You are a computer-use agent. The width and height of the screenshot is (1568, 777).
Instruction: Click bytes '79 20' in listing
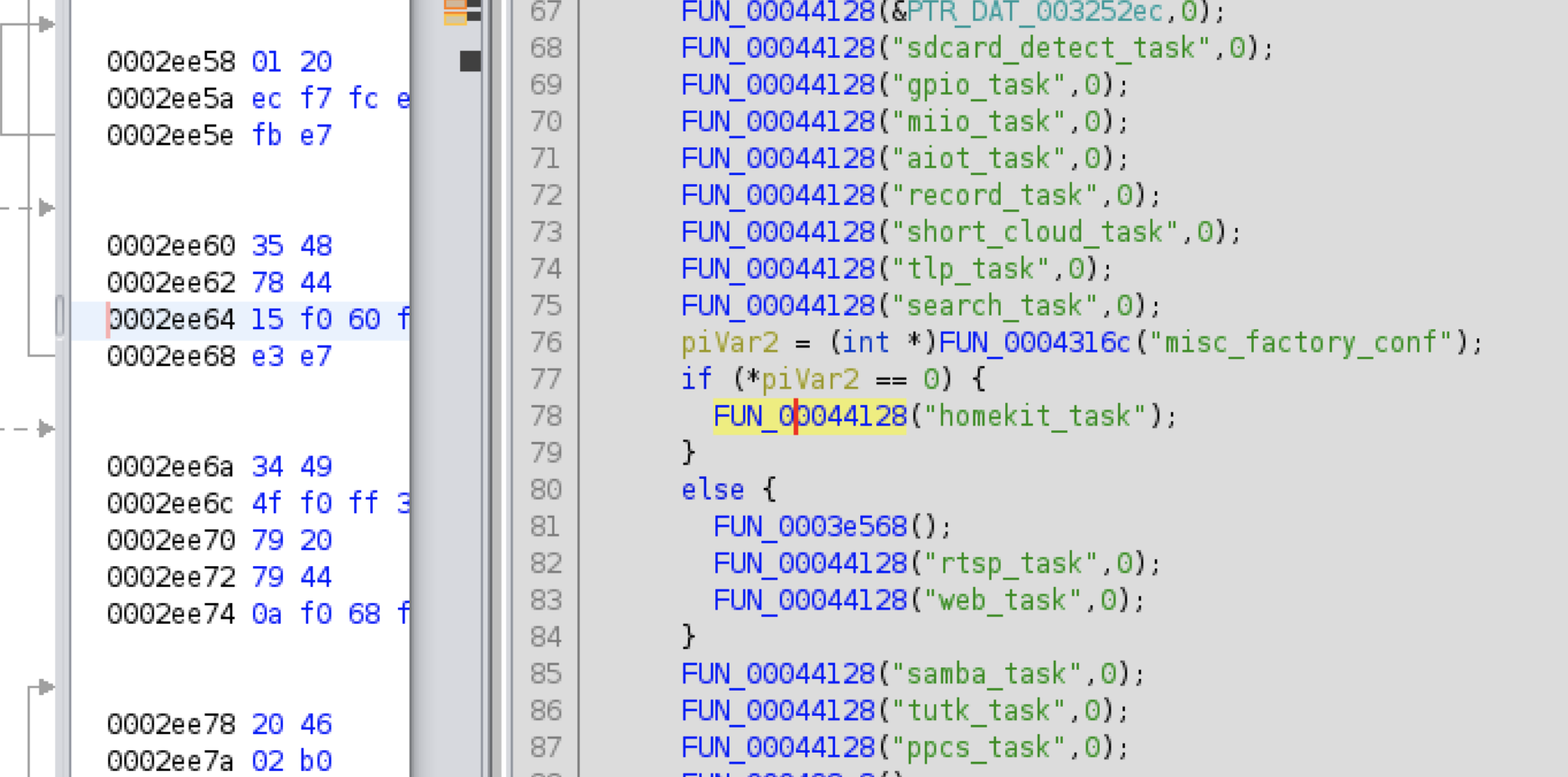tap(291, 540)
